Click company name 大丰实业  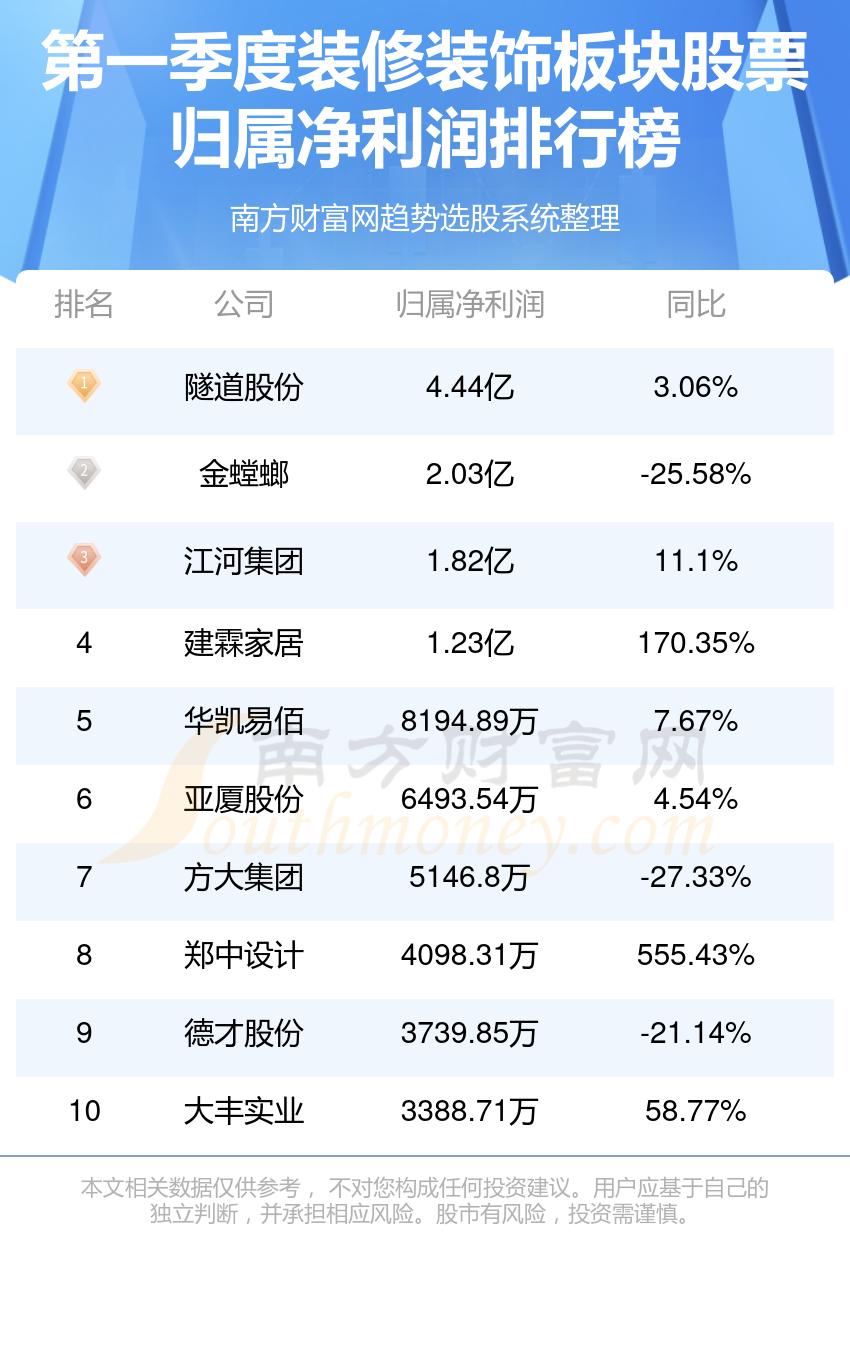click(x=243, y=1111)
